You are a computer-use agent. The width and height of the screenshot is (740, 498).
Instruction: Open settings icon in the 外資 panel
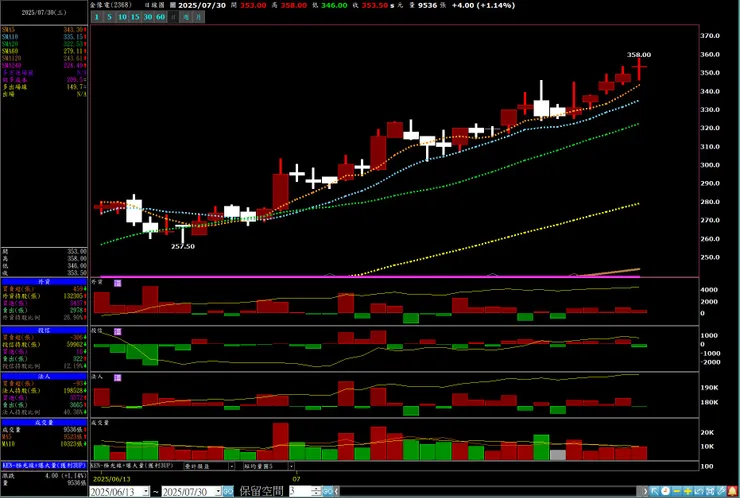118,283
